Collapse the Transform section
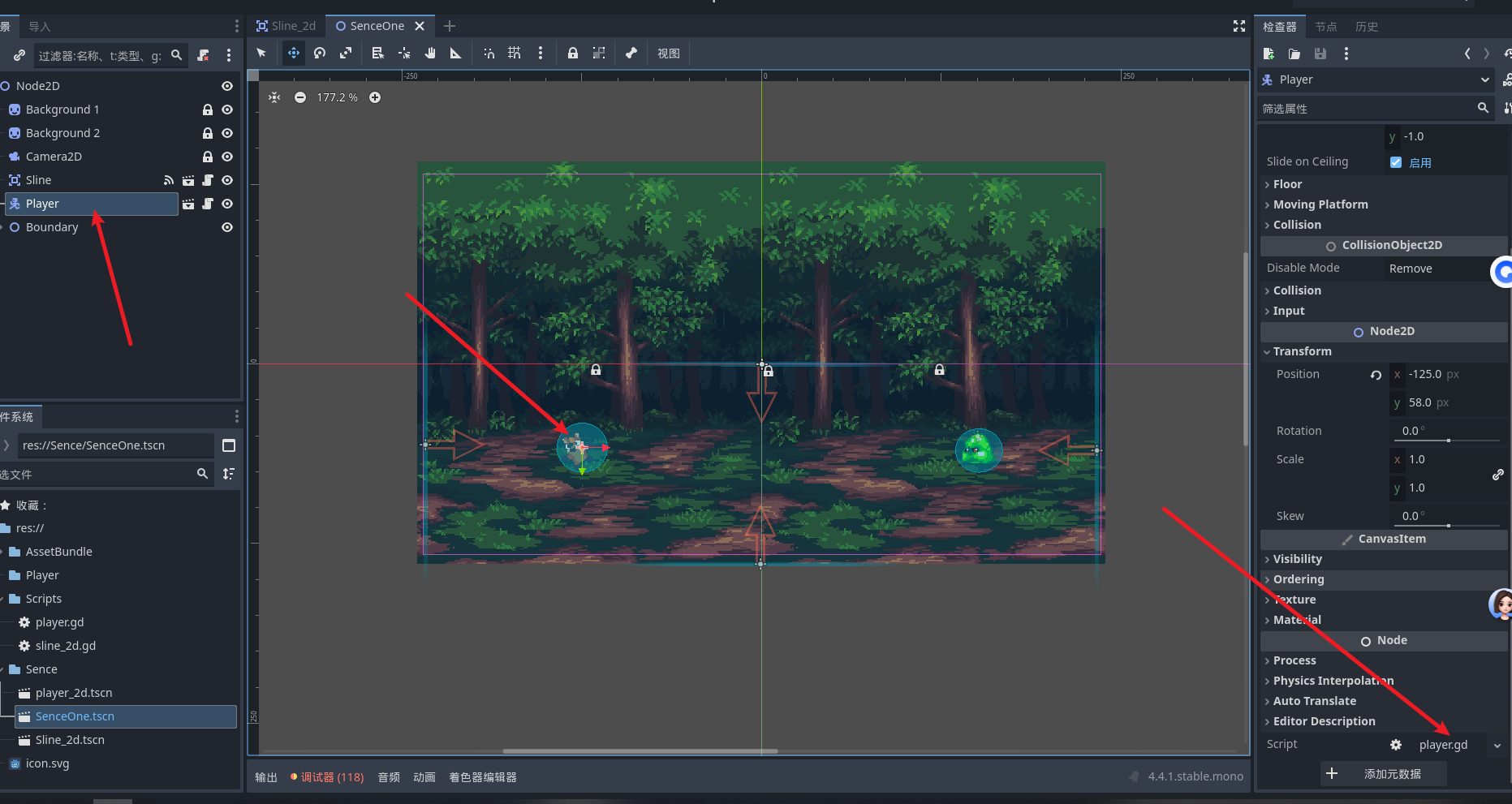This screenshot has width=1512, height=804. 1302,351
